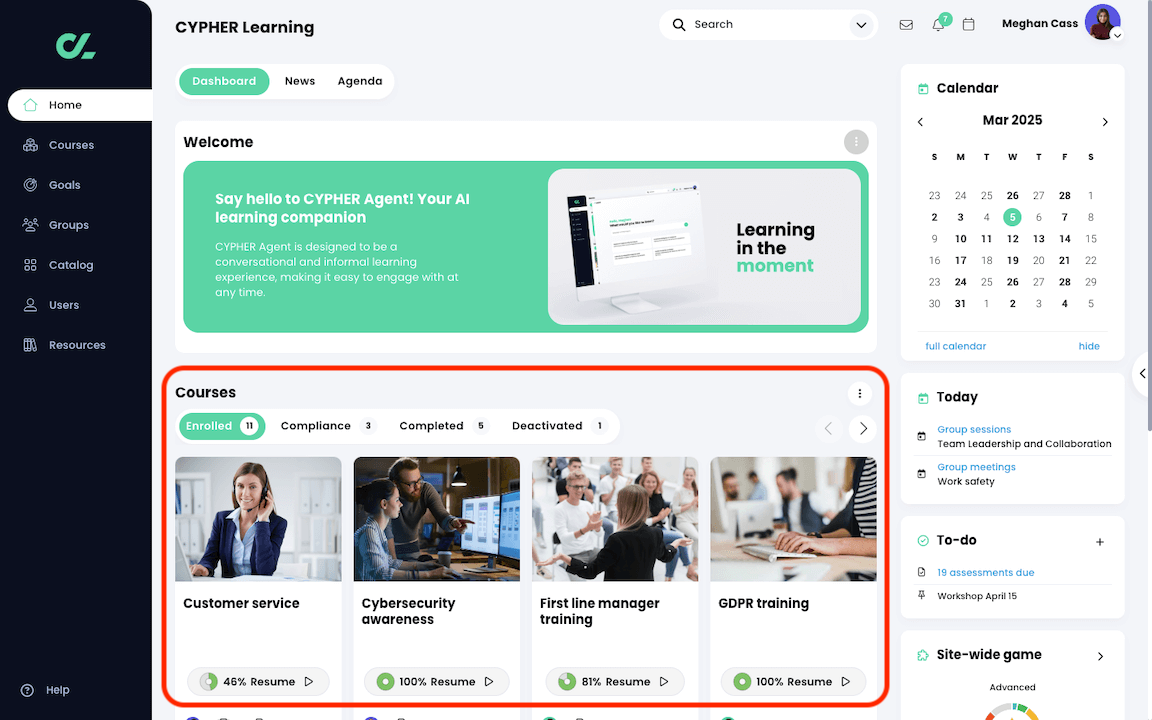Open the Welcome widget options menu

point(856,142)
